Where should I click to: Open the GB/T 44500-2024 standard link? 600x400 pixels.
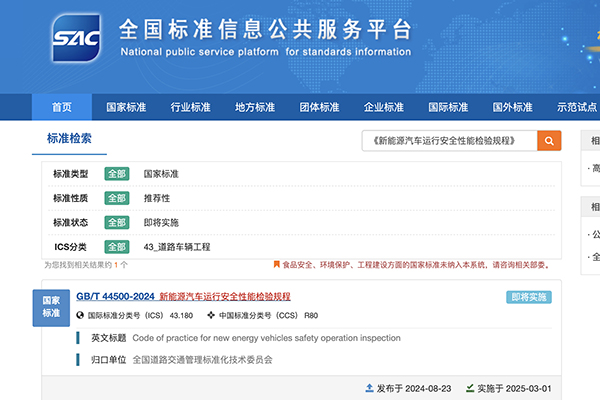[116, 297]
